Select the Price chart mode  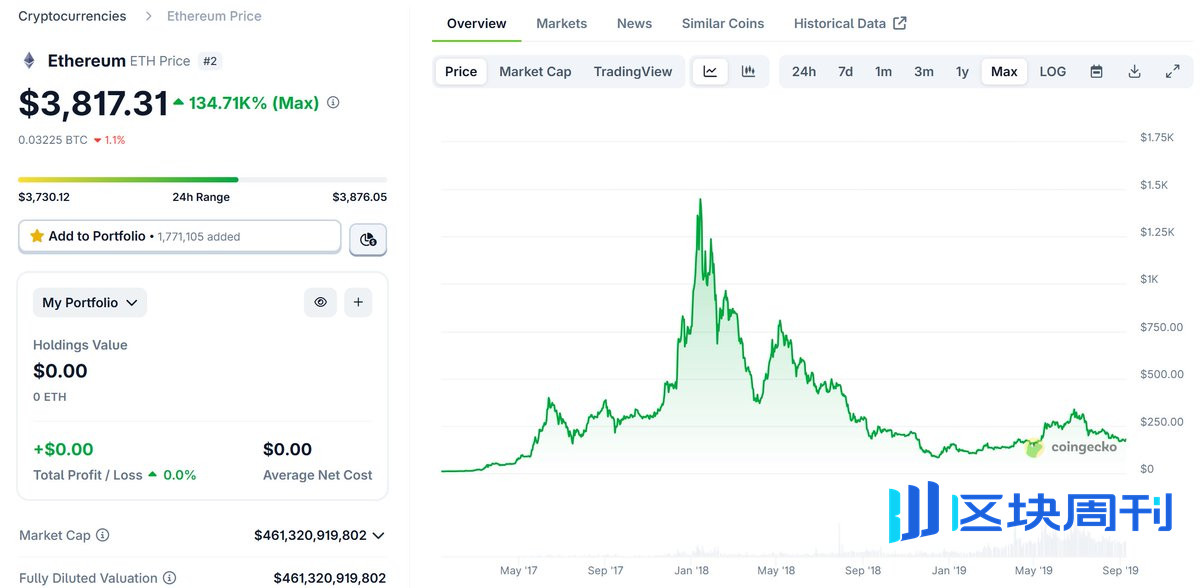461,71
